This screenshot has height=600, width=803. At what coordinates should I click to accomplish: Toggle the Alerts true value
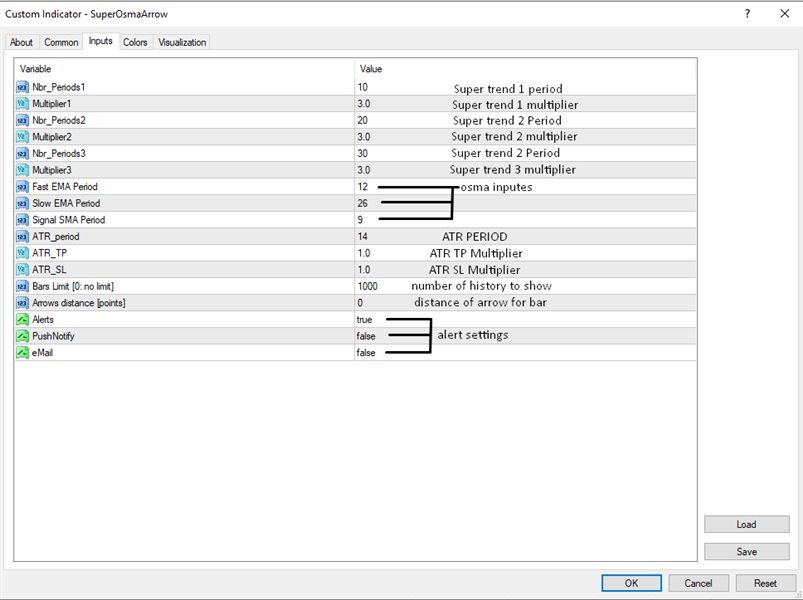[364, 319]
